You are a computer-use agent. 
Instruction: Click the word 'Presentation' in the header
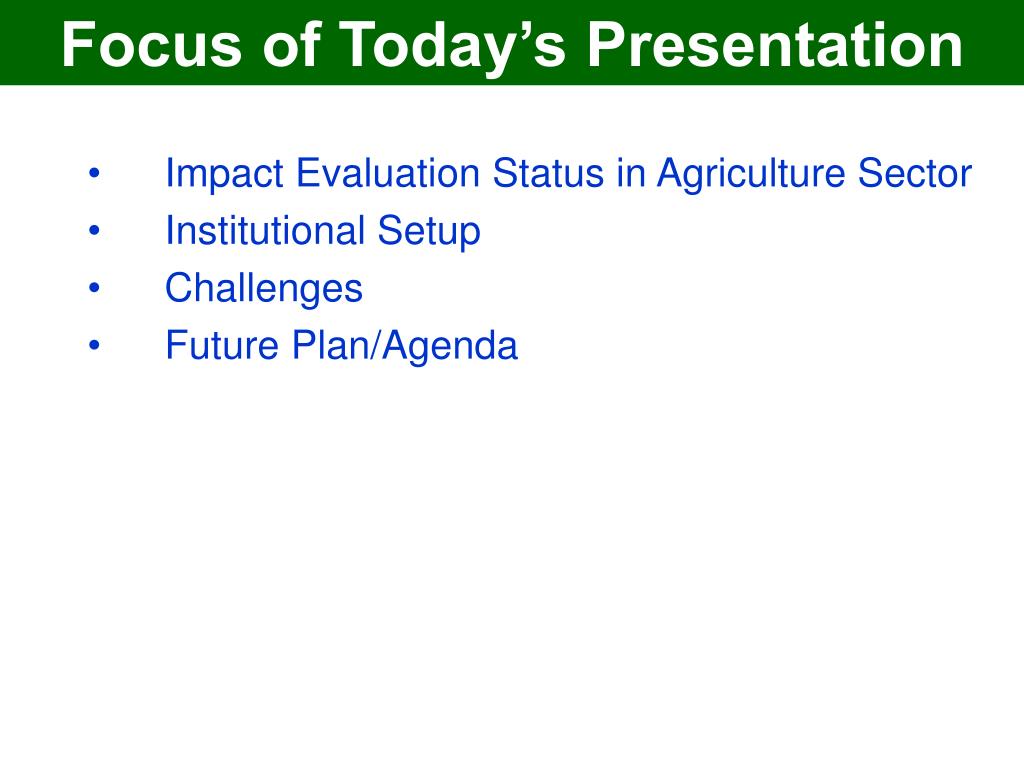point(775,44)
